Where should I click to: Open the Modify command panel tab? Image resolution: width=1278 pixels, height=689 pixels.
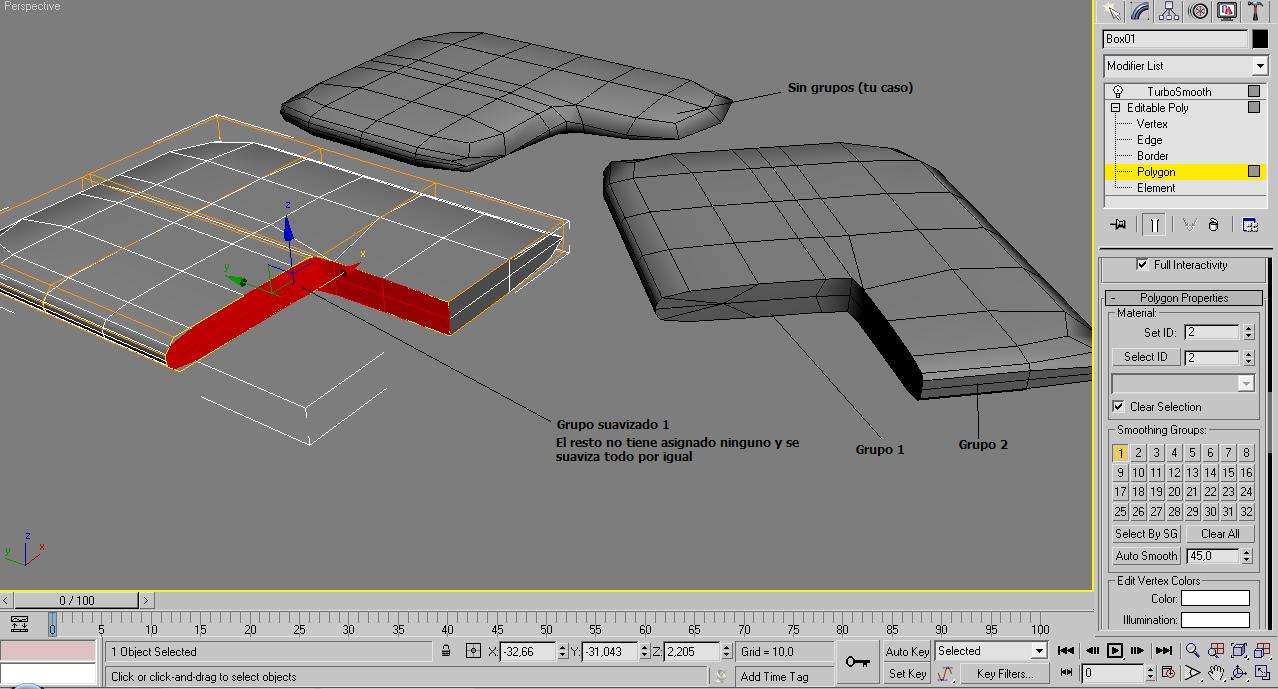coord(1140,11)
